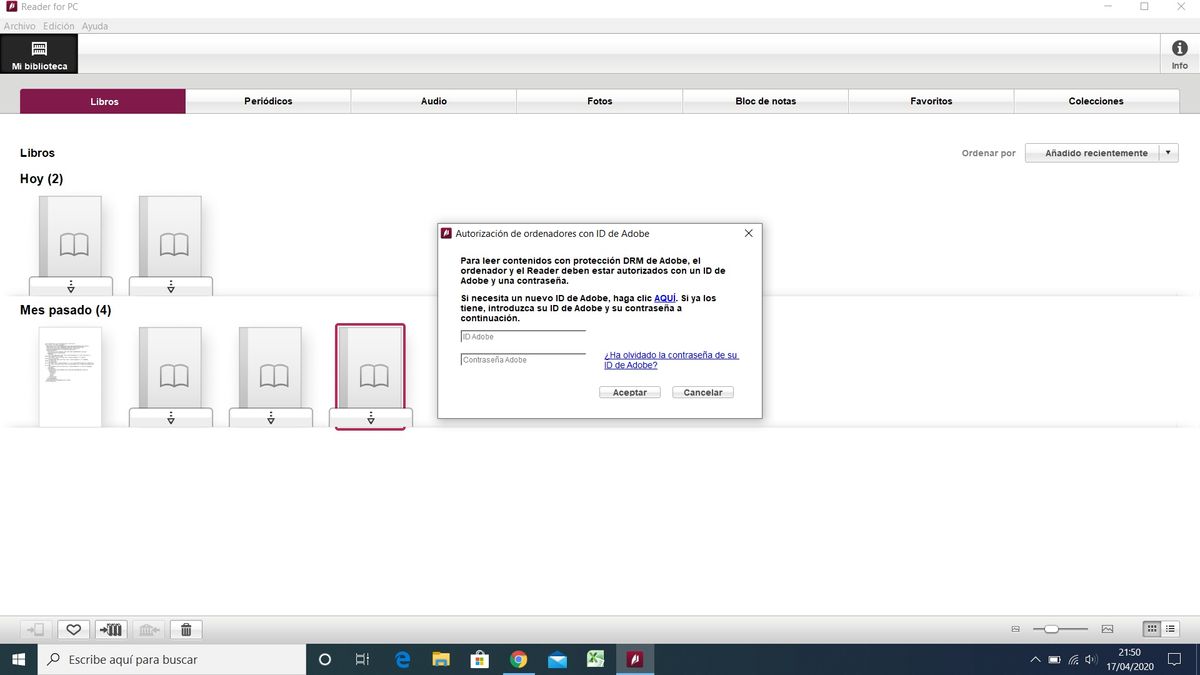Click the large thumbnail size icon
1200x675 pixels.
pos(1107,629)
